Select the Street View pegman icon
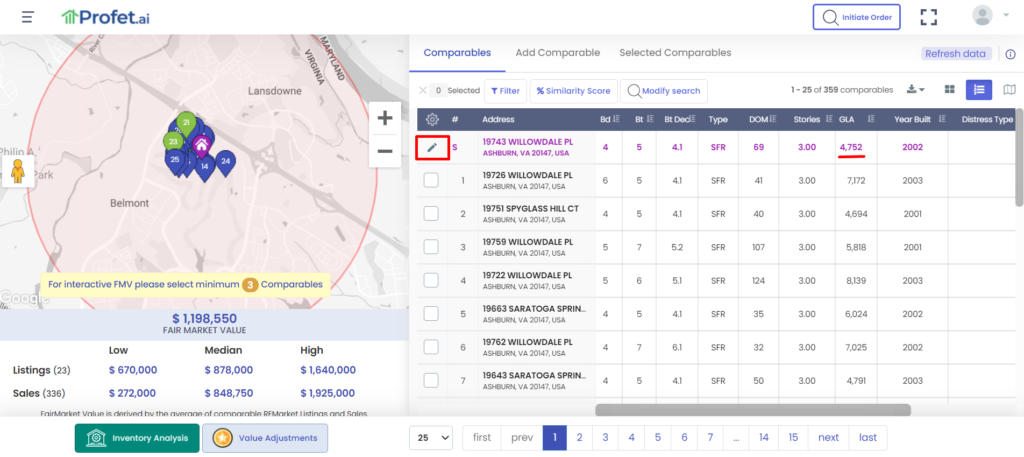 [x=18, y=171]
